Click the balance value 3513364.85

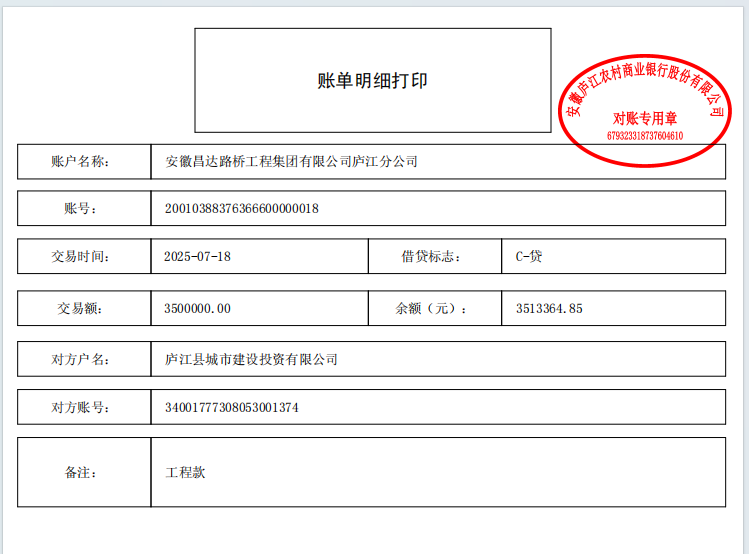pyautogui.click(x=549, y=308)
